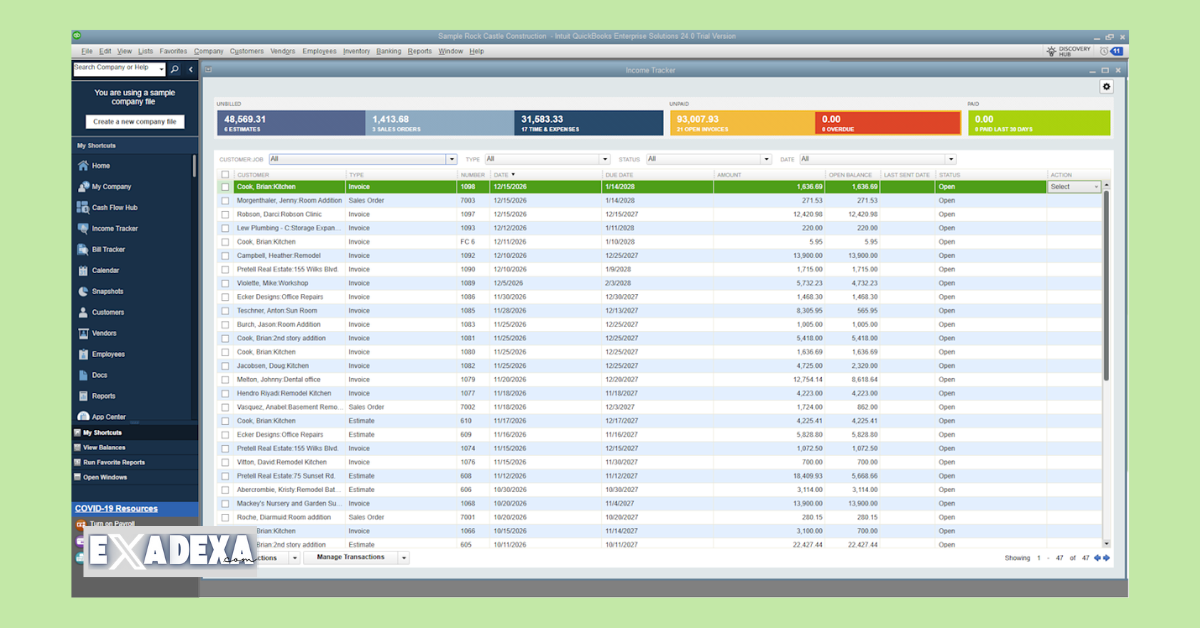
Task: Open the Reports menu
Action: (420, 50)
